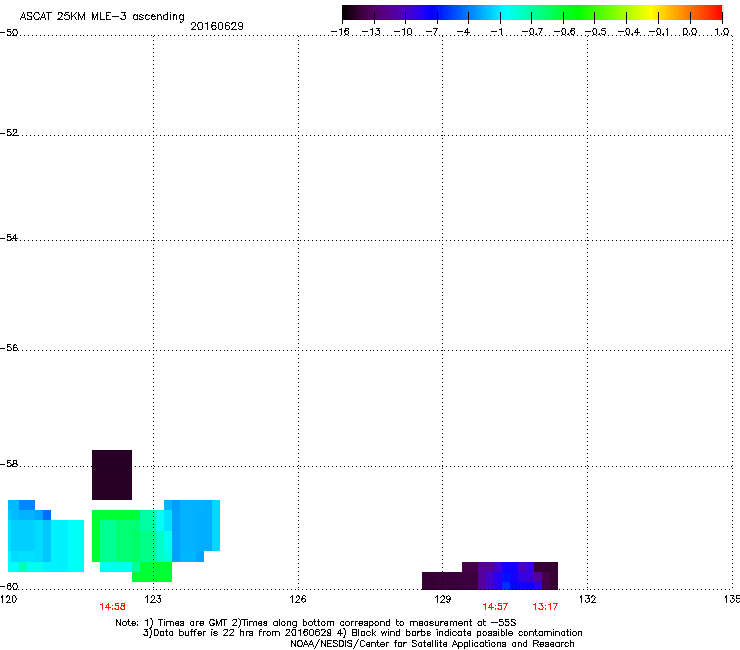
Task: Click the '126' longitude axis label
Action: pos(298,599)
